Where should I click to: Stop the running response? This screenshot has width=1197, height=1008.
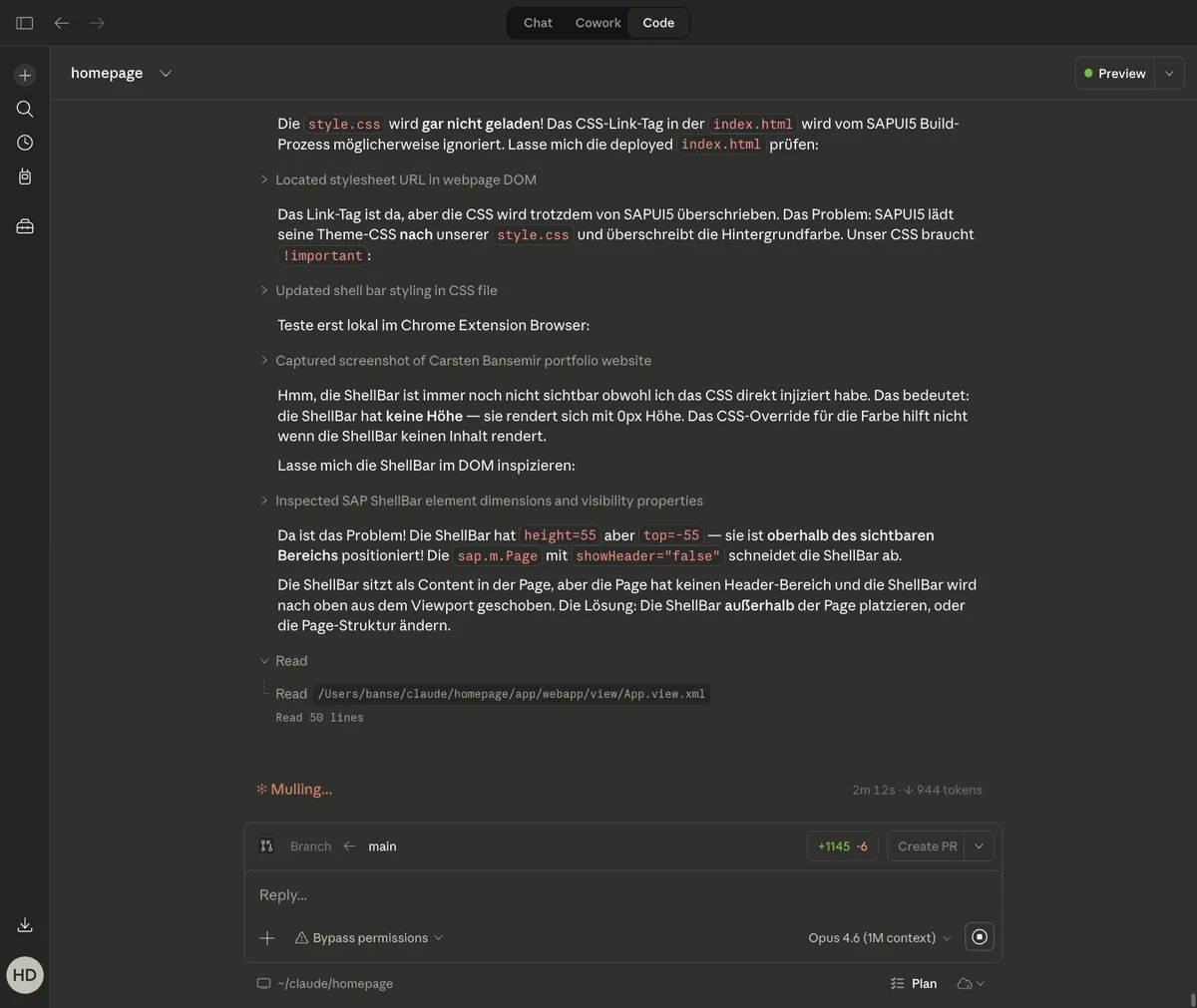pos(980,937)
